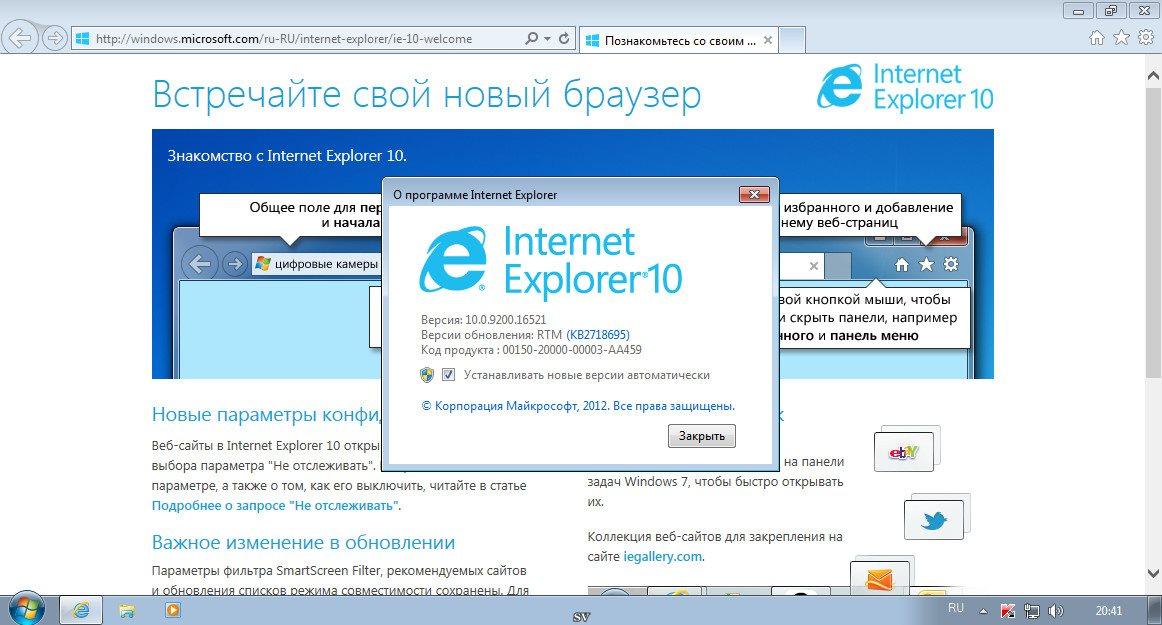This screenshot has width=1162, height=625.
Task: Open the Home page icon
Action: 1097,38
